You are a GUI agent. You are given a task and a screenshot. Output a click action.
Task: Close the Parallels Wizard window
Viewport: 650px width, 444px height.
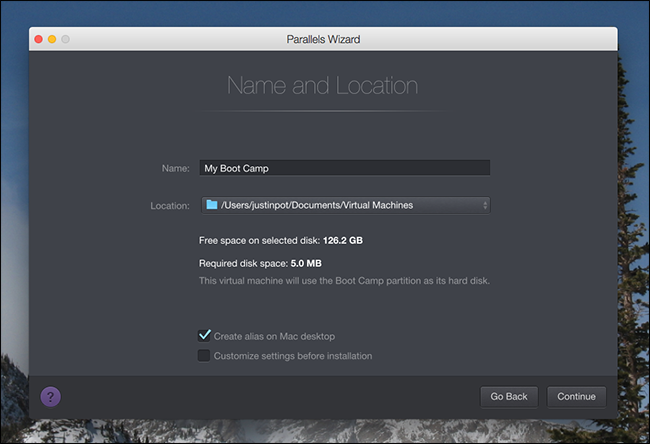[x=39, y=39]
